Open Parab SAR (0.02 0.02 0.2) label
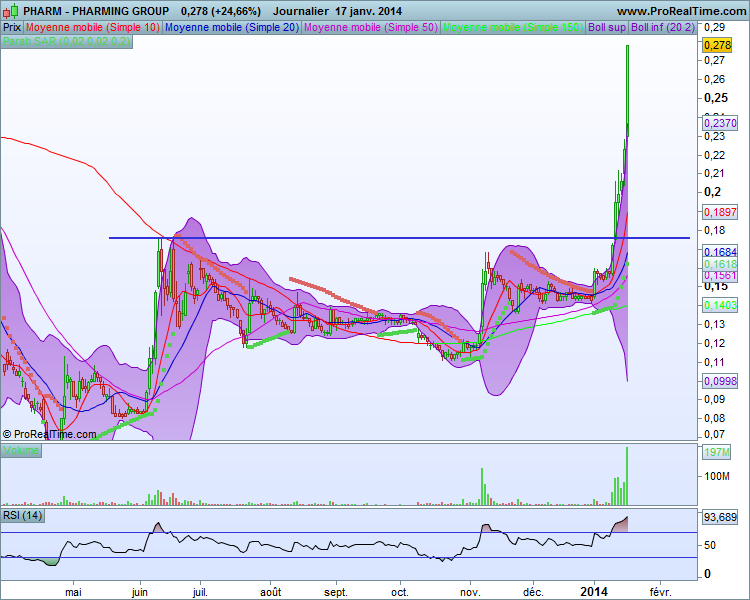This screenshot has width=750, height=600. tap(66, 42)
